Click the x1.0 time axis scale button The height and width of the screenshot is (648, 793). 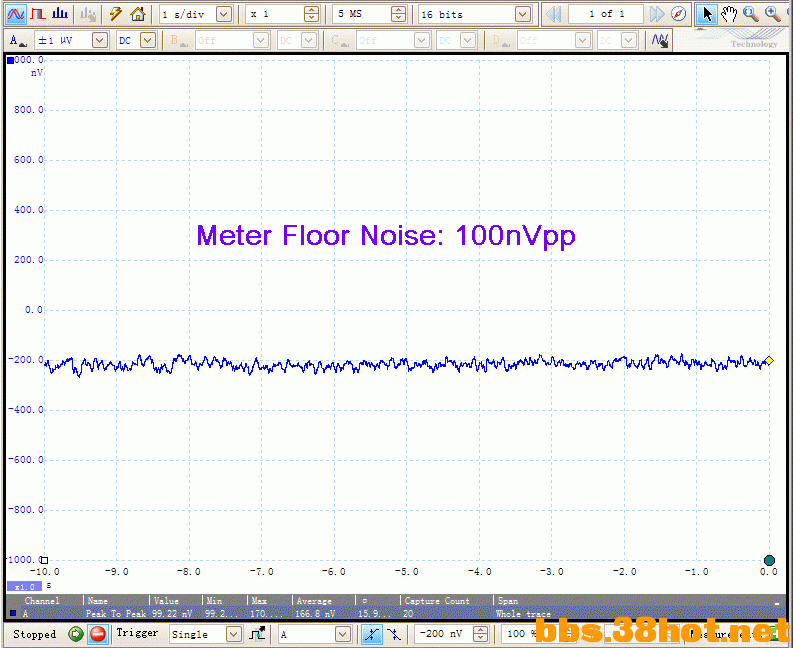(24, 587)
